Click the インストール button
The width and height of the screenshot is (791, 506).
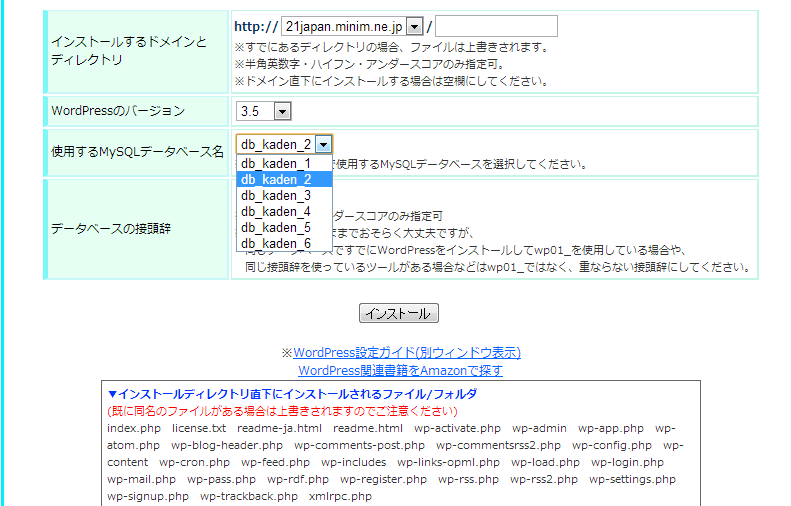[399, 313]
